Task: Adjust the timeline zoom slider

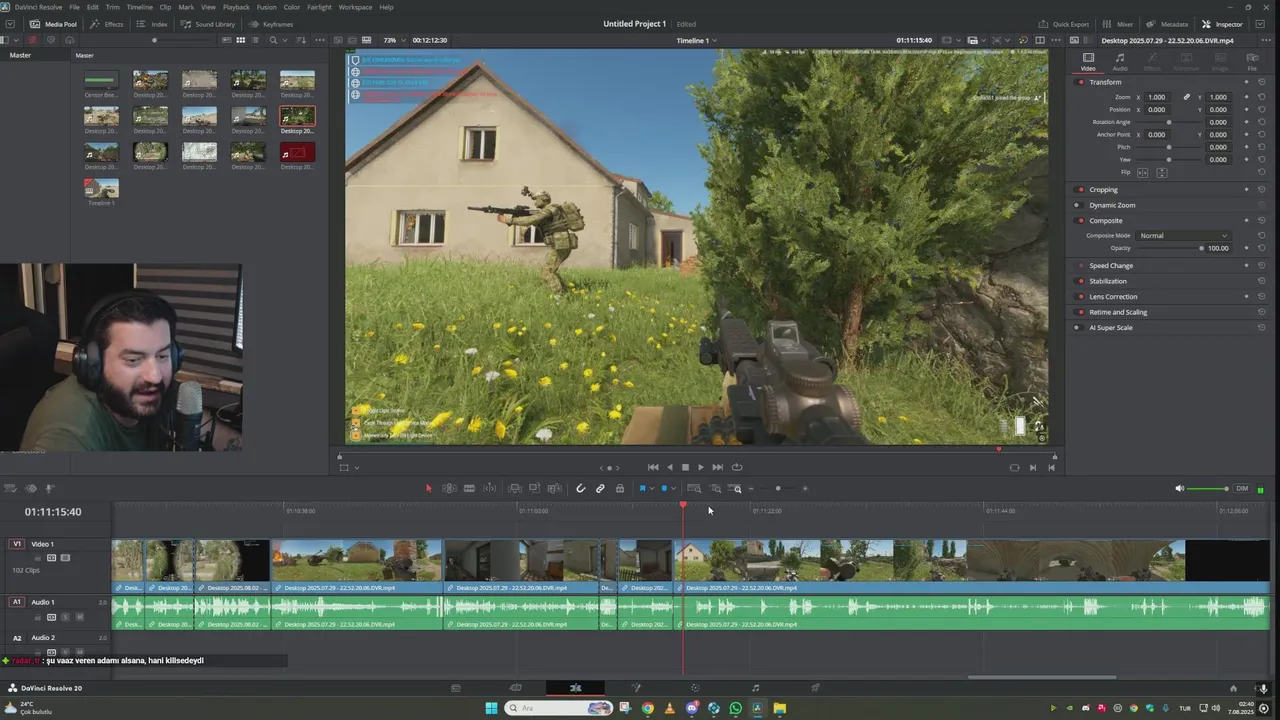Action: (x=778, y=488)
